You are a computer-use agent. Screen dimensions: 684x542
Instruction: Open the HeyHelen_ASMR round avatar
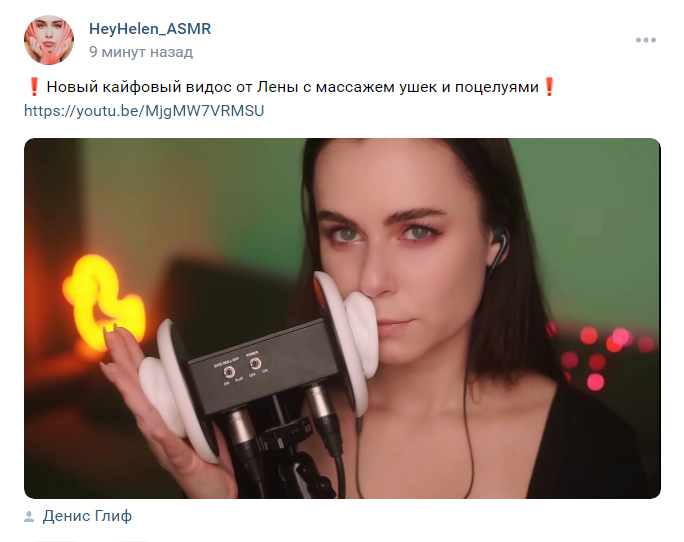(49, 40)
